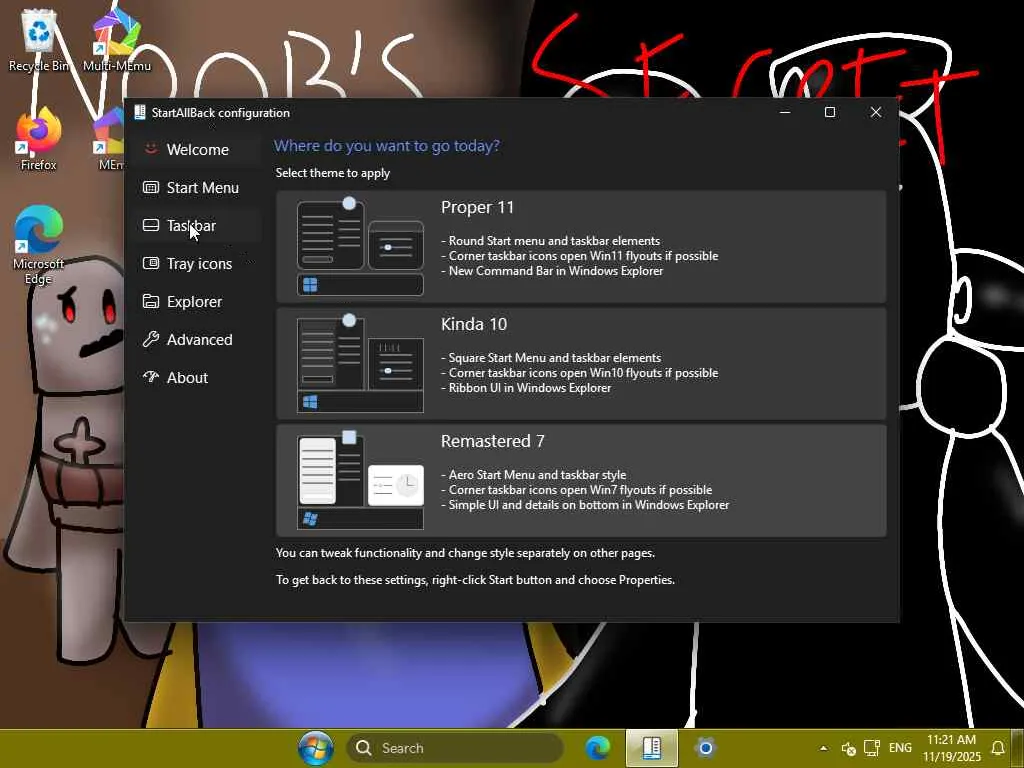Click the network tray icon
The image size is (1024, 768).
tap(872, 748)
